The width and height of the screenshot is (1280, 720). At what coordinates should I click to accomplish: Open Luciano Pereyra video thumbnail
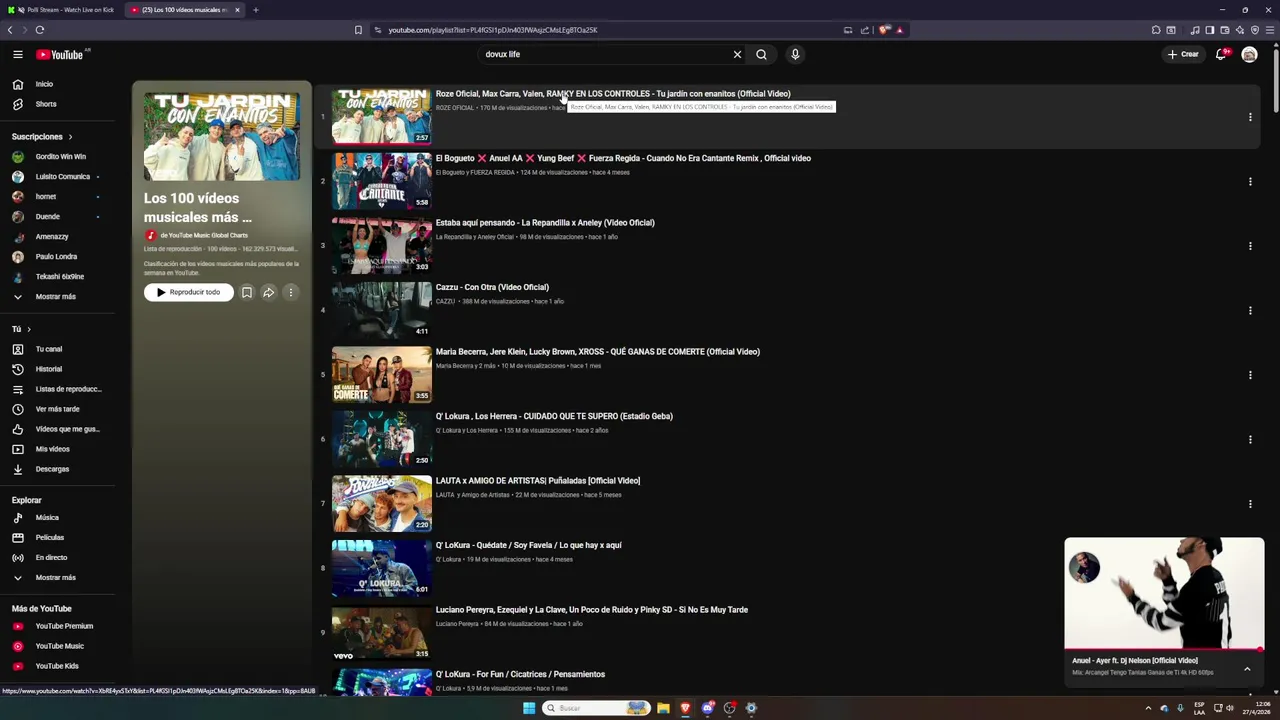pos(381,632)
